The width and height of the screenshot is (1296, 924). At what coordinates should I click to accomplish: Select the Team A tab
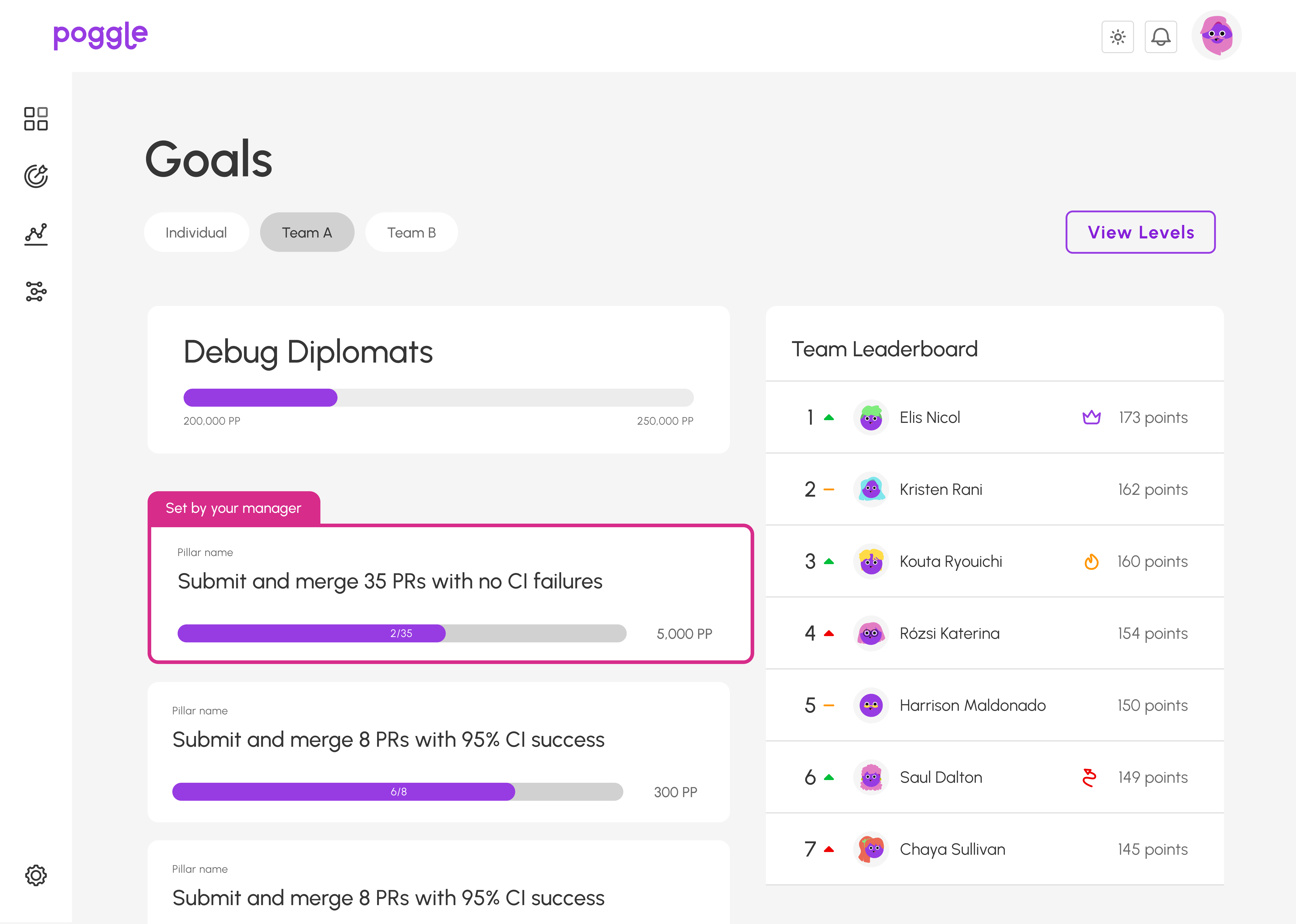307,232
